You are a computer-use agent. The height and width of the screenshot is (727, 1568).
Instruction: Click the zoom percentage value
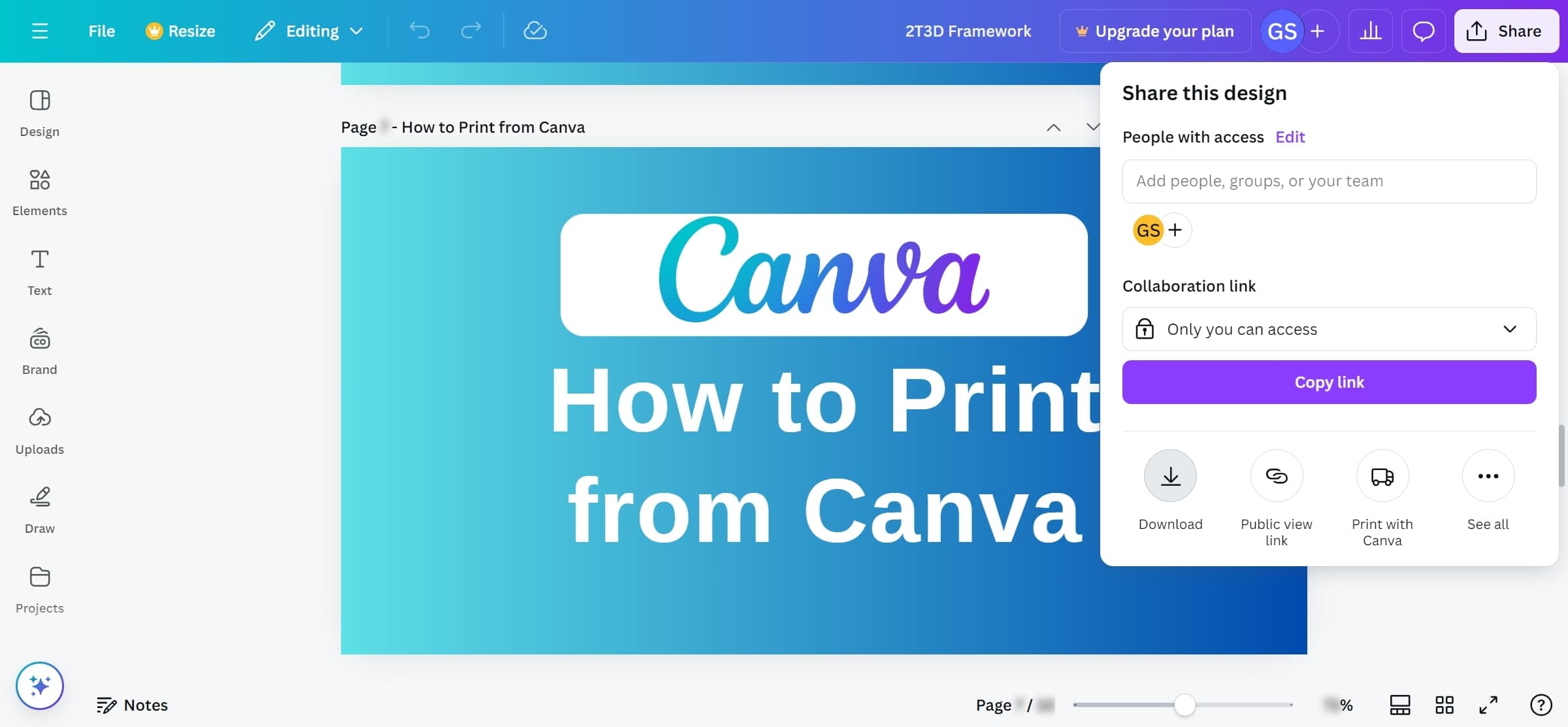click(x=1337, y=705)
